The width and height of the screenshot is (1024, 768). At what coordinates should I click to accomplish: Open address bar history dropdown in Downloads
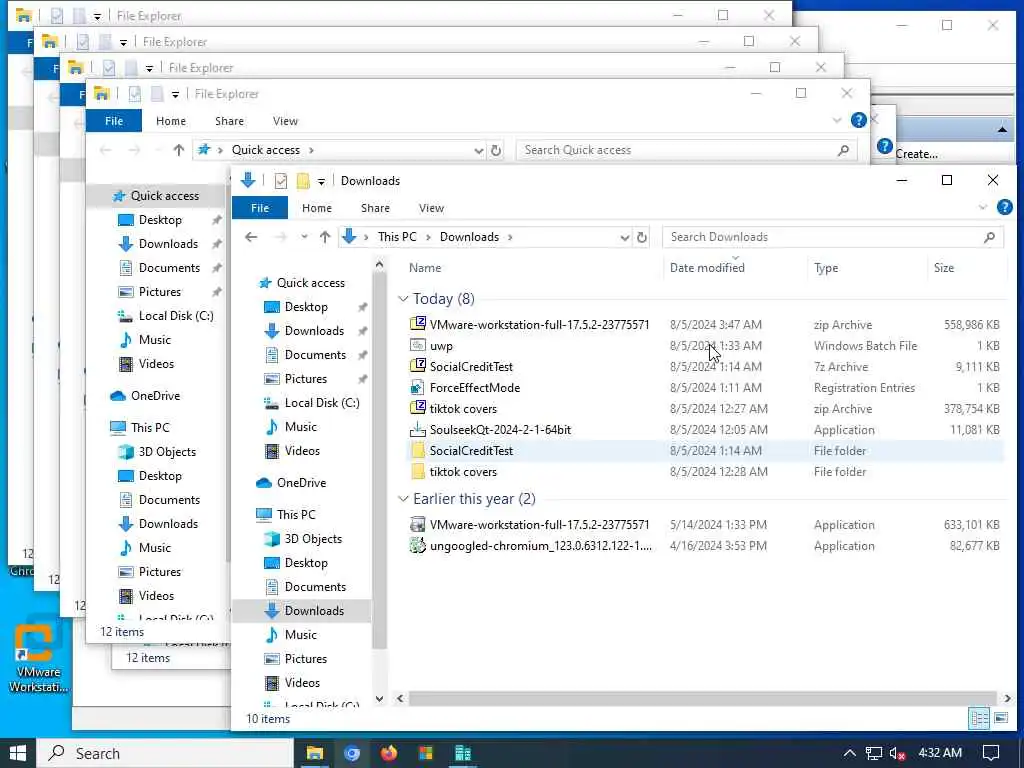click(624, 237)
